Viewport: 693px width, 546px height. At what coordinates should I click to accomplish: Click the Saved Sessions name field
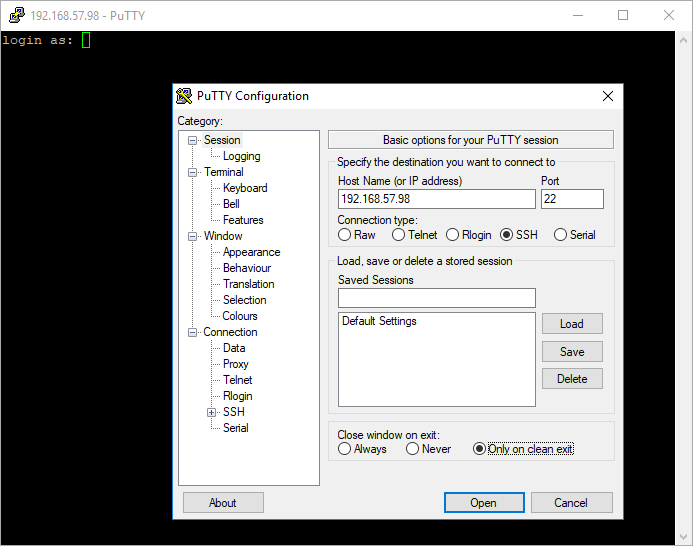437,298
